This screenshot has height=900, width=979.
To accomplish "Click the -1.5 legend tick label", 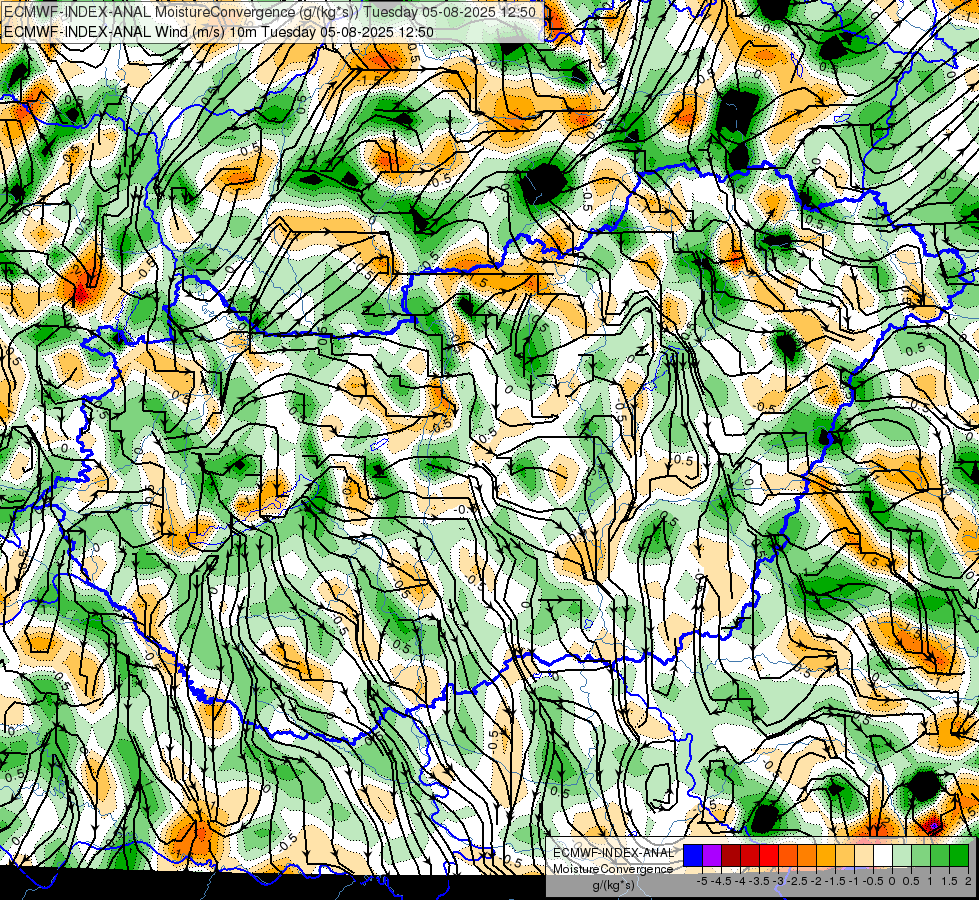I will [835, 881].
